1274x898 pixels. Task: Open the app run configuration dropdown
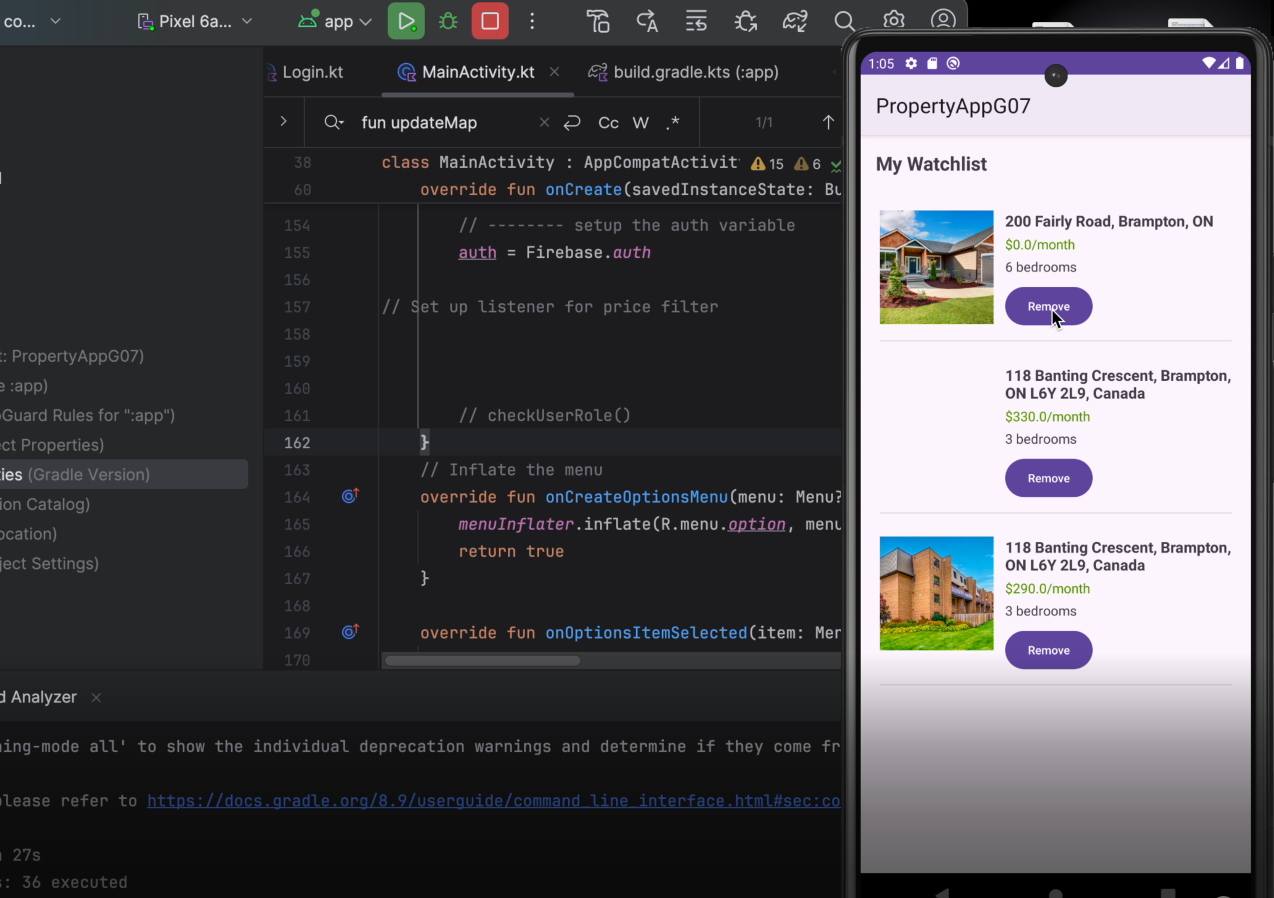tap(336, 21)
